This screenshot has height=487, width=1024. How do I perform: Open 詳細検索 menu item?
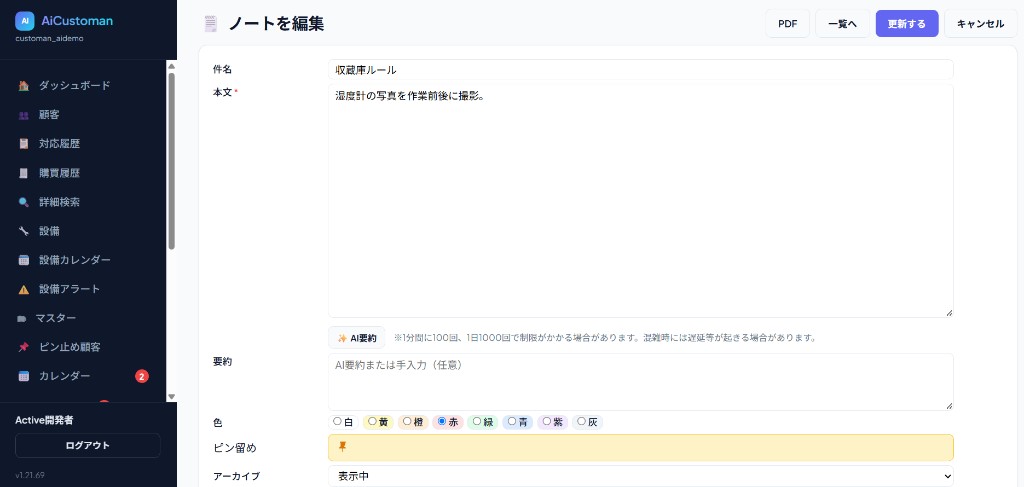point(59,202)
